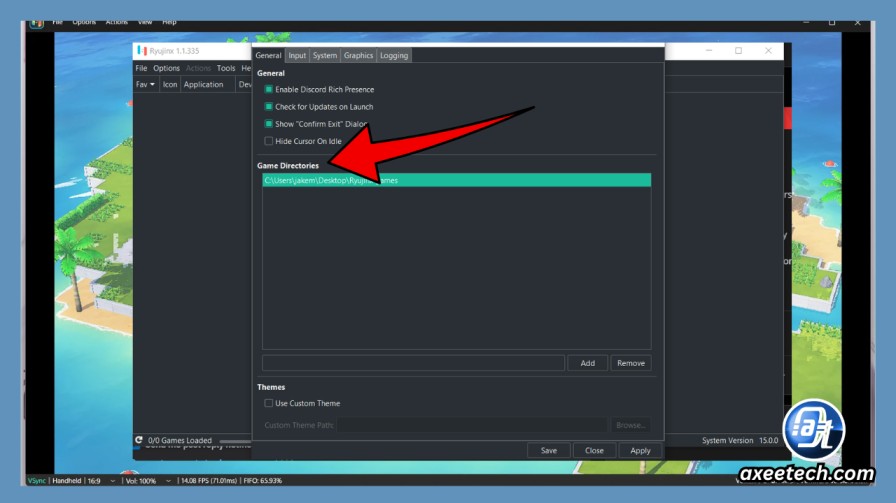Click the game directory path input field

(413, 363)
